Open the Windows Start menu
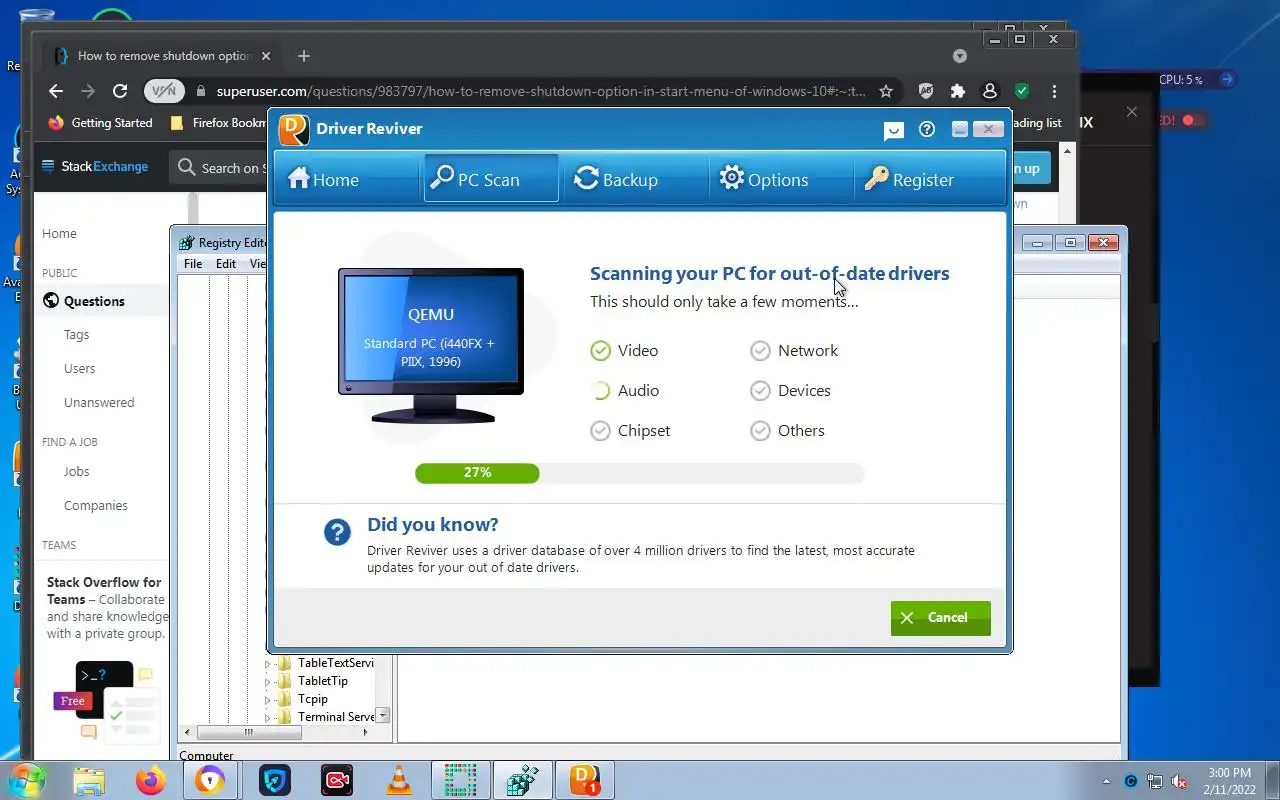 (27, 780)
